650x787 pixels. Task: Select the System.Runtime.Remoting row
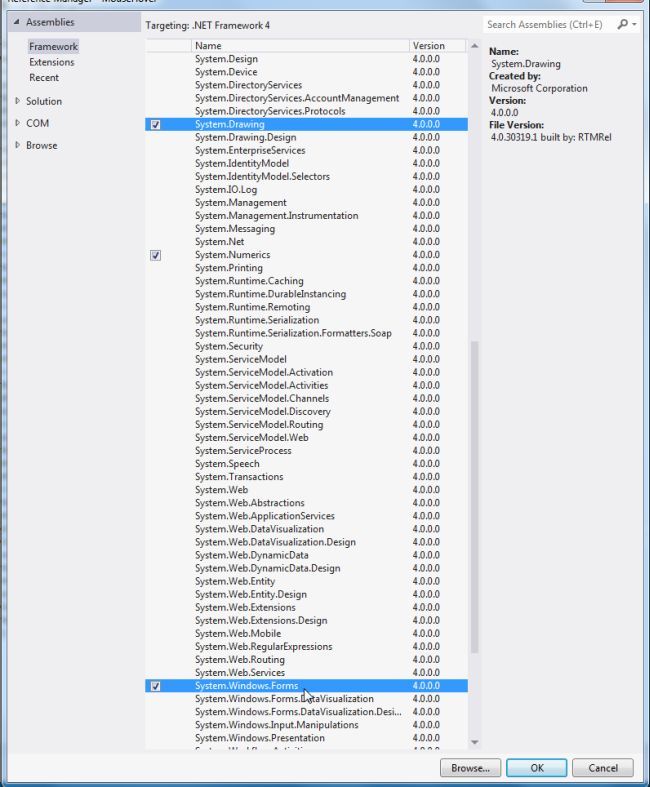(306, 307)
